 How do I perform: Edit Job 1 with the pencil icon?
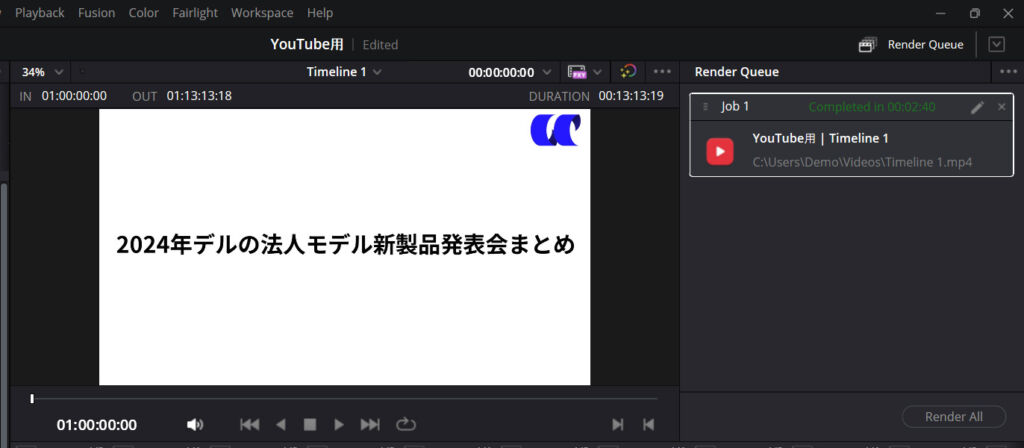pos(977,107)
